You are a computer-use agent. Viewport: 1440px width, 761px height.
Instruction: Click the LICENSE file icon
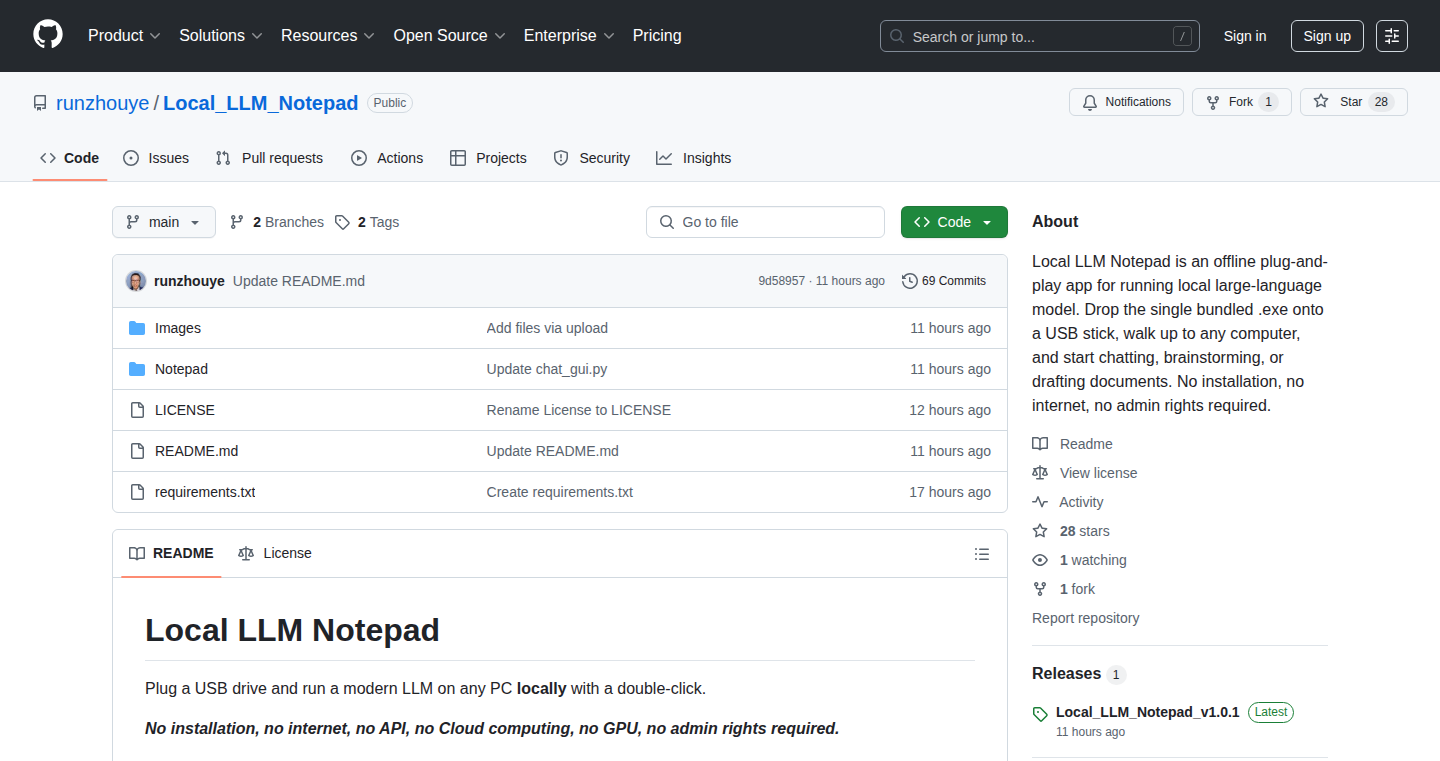coord(137,410)
